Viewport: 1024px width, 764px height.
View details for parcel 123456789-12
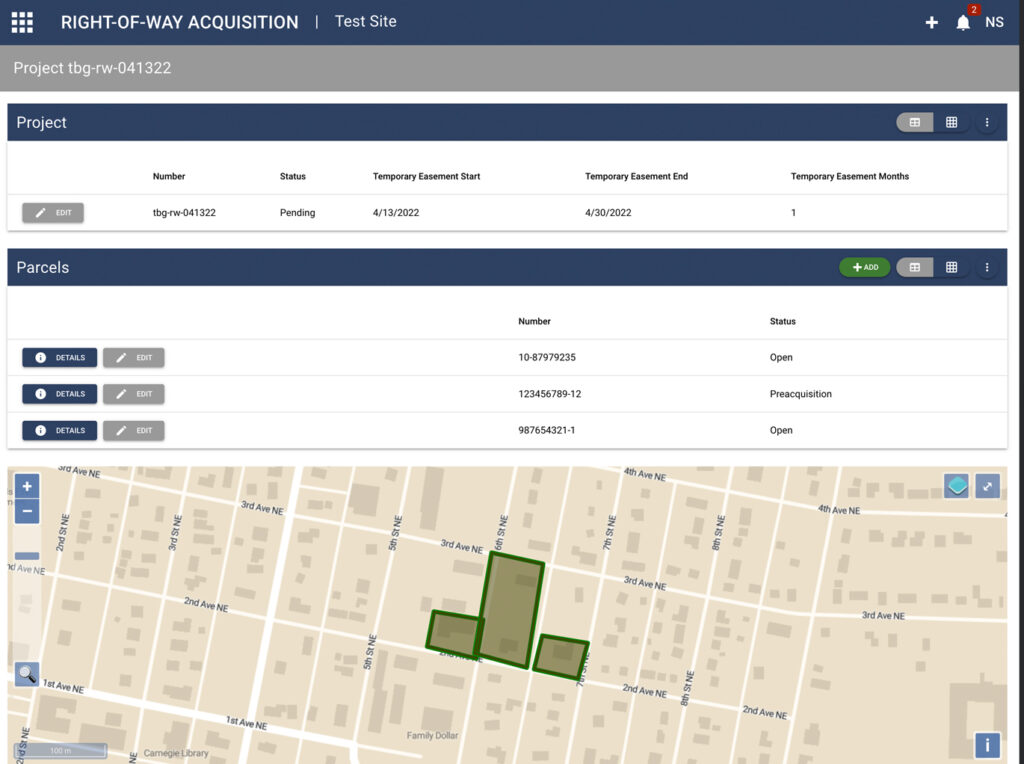click(59, 393)
